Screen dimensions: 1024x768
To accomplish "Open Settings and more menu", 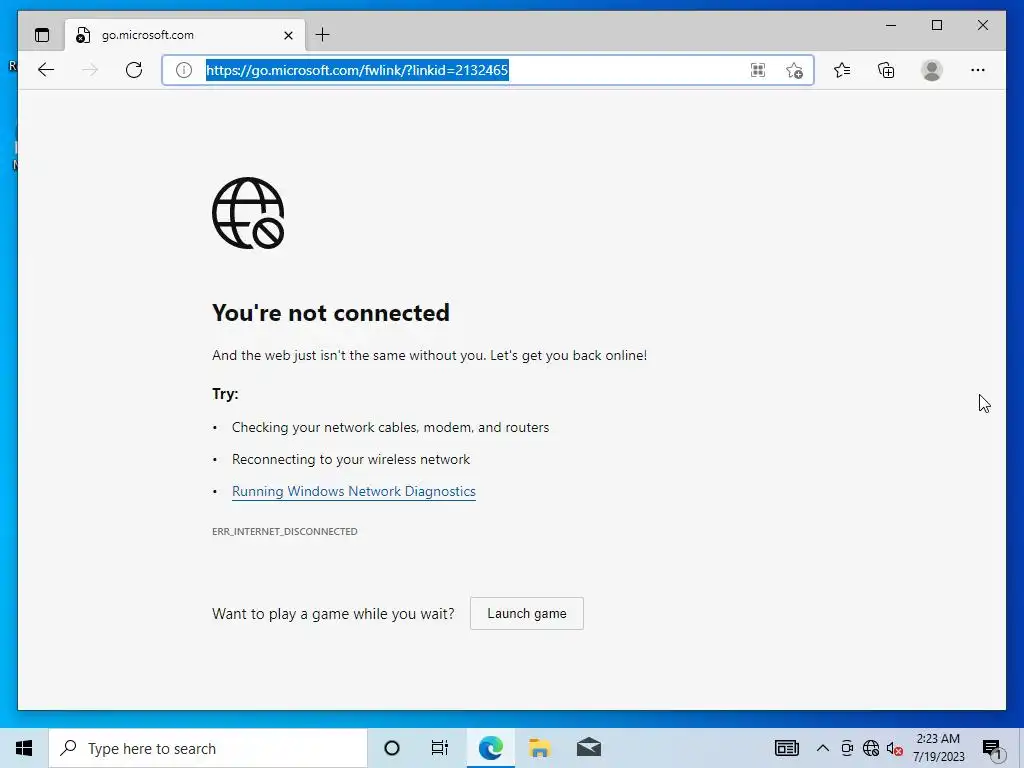I will (x=978, y=70).
